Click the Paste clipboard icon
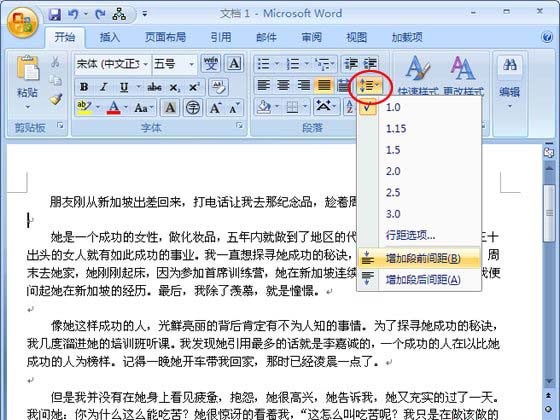 tap(28, 68)
